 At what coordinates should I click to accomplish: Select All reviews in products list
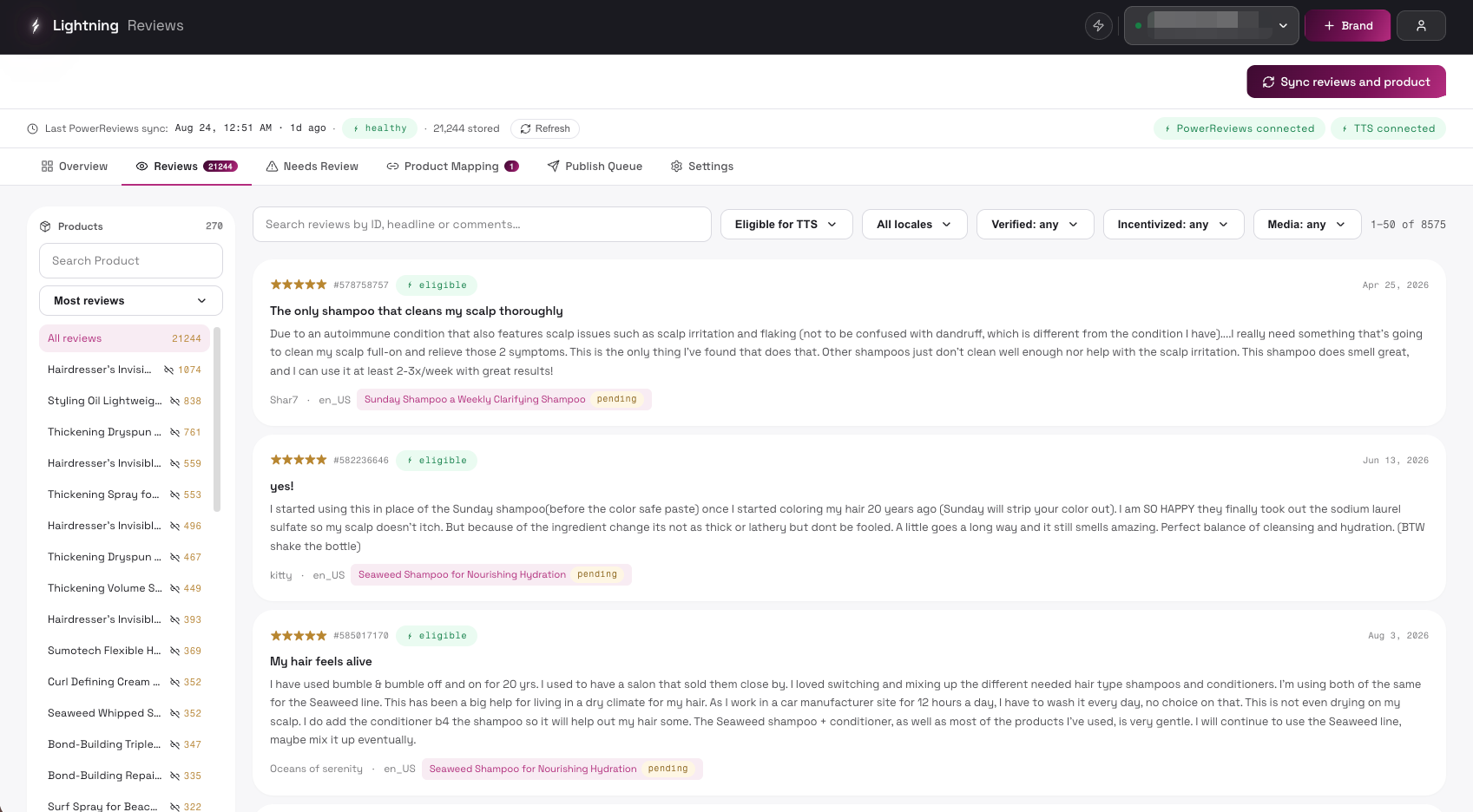click(124, 338)
